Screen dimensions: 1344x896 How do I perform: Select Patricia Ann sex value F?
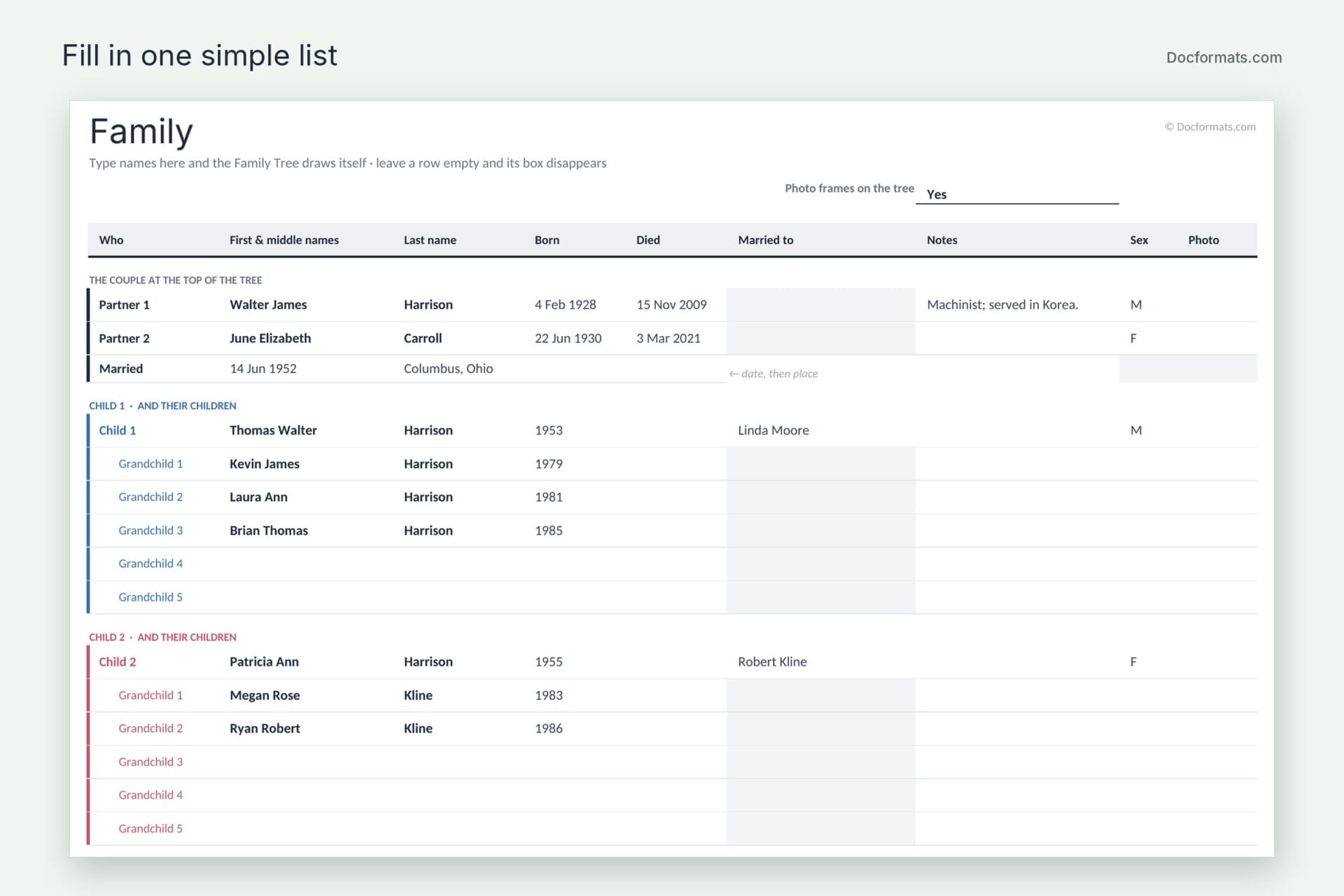1133,661
